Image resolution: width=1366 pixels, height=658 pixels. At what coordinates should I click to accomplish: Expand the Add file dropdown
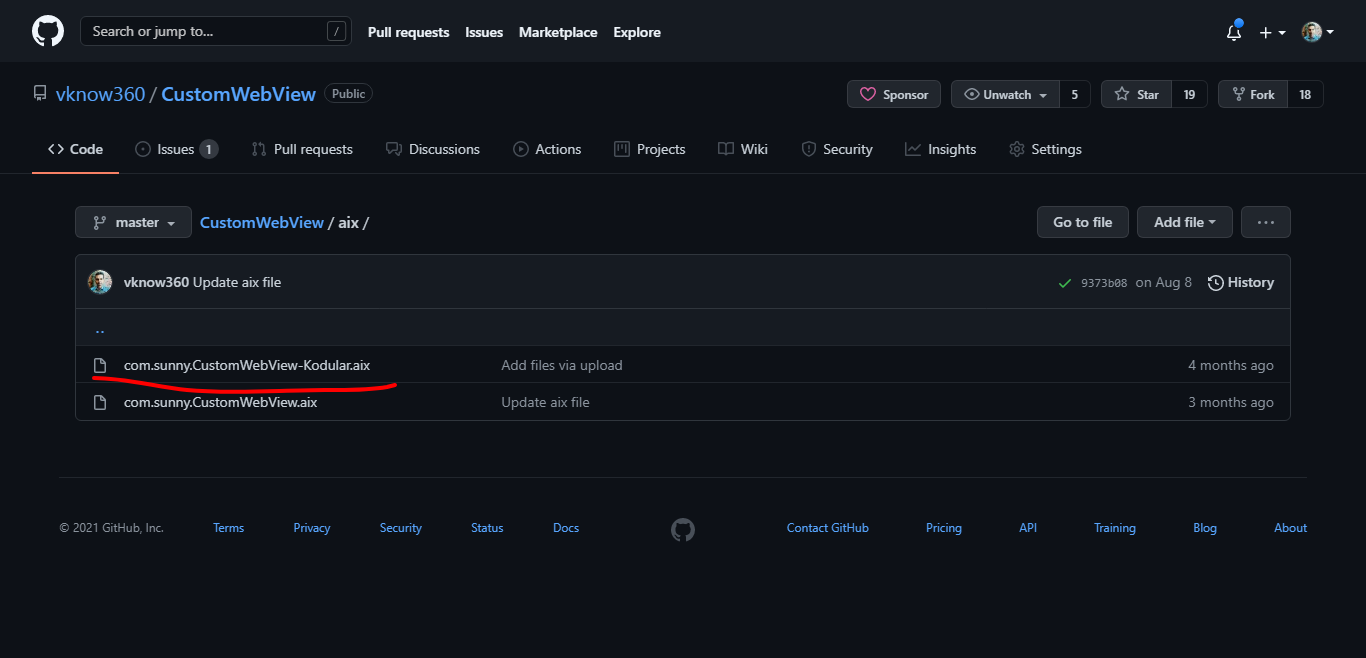(1185, 222)
